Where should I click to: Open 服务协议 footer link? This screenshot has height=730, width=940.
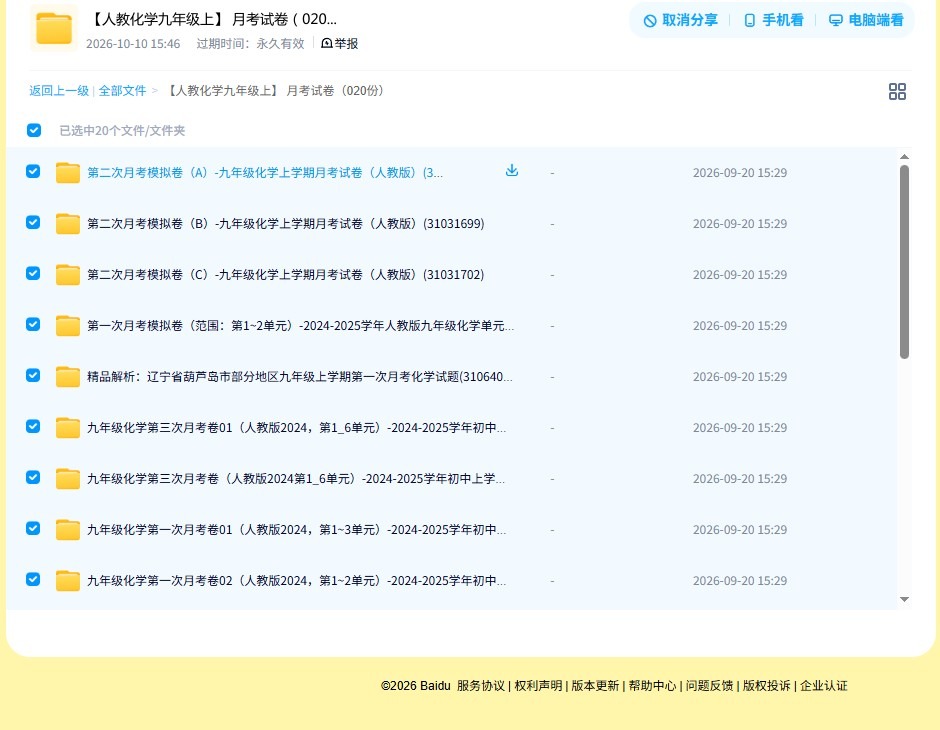coord(481,686)
